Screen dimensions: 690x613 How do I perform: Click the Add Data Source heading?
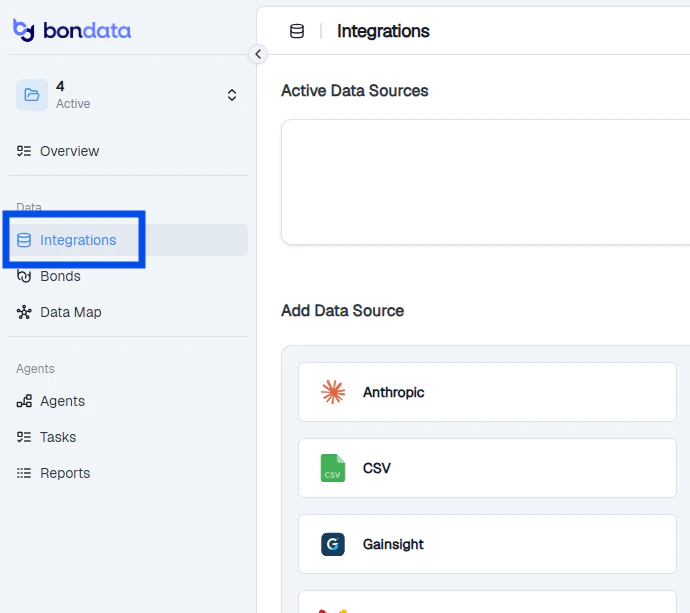[342, 311]
